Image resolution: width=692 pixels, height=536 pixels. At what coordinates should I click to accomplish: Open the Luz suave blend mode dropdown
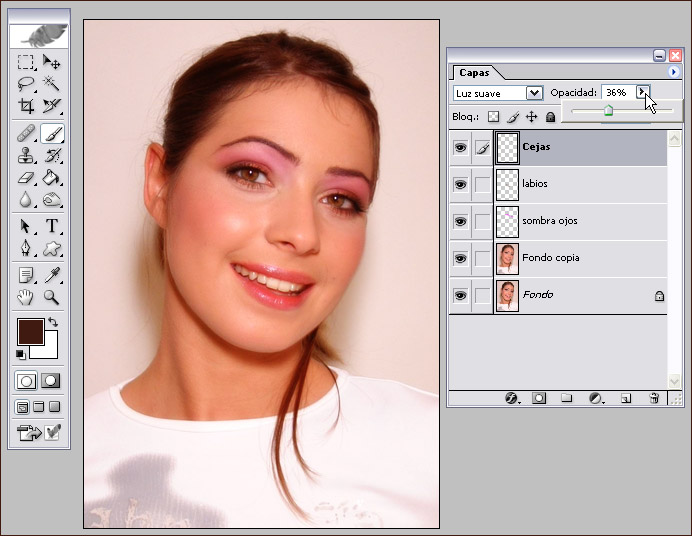pos(534,93)
